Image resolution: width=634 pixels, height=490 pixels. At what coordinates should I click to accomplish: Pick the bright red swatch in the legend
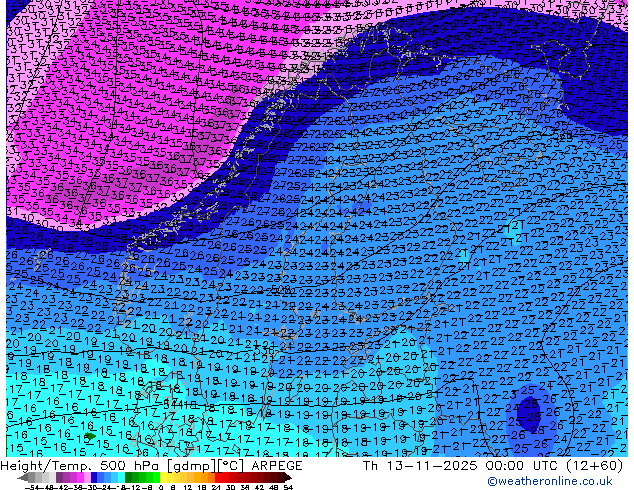click(x=218, y=478)
